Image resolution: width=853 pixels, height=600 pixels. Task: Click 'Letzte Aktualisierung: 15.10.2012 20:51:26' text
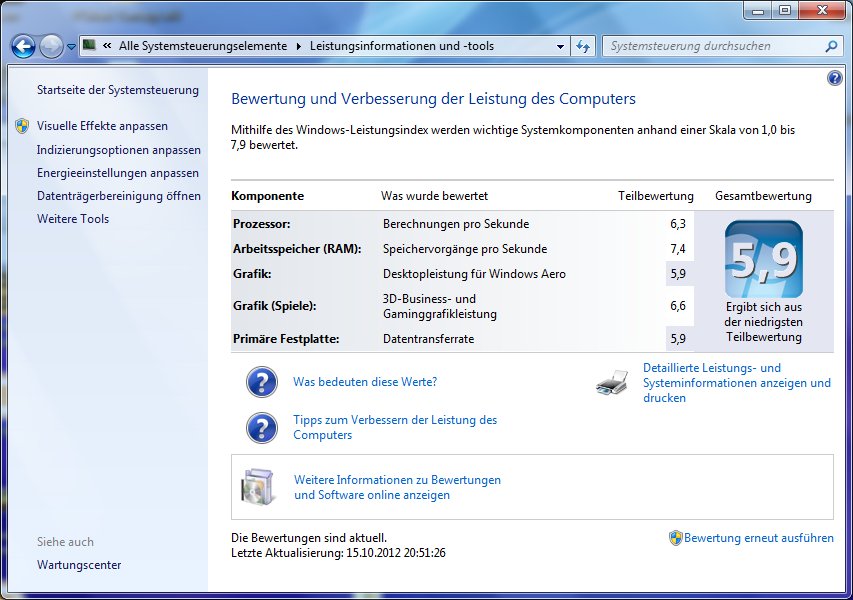coord(338,553)
